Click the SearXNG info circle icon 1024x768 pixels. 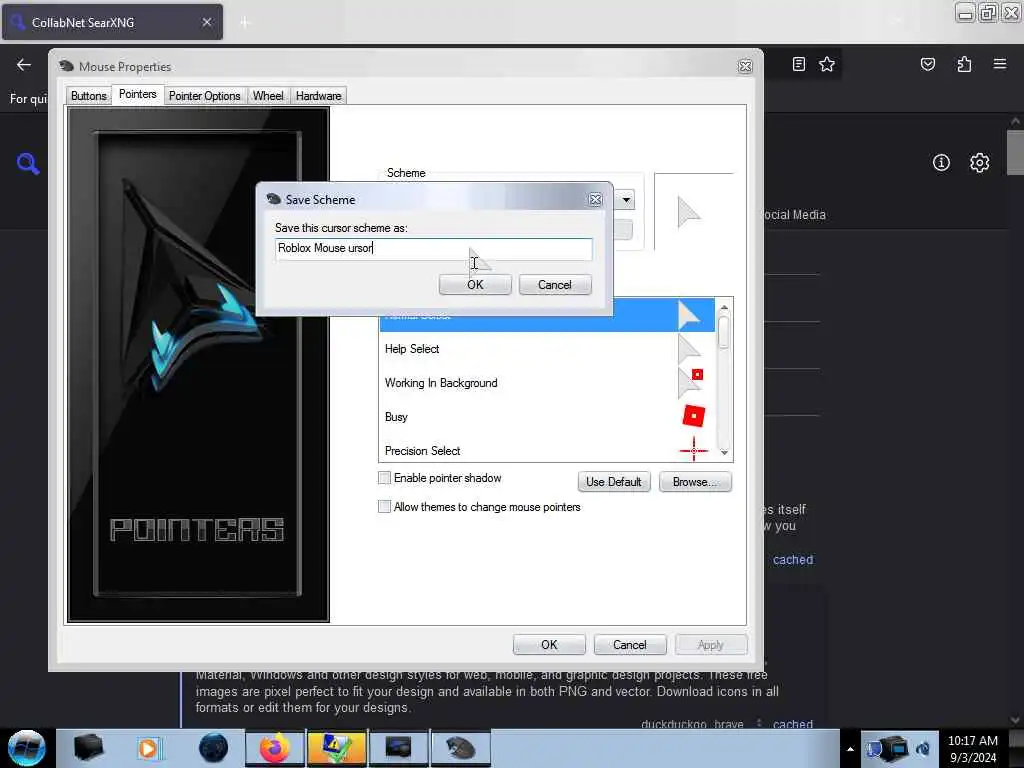[941, 163]
